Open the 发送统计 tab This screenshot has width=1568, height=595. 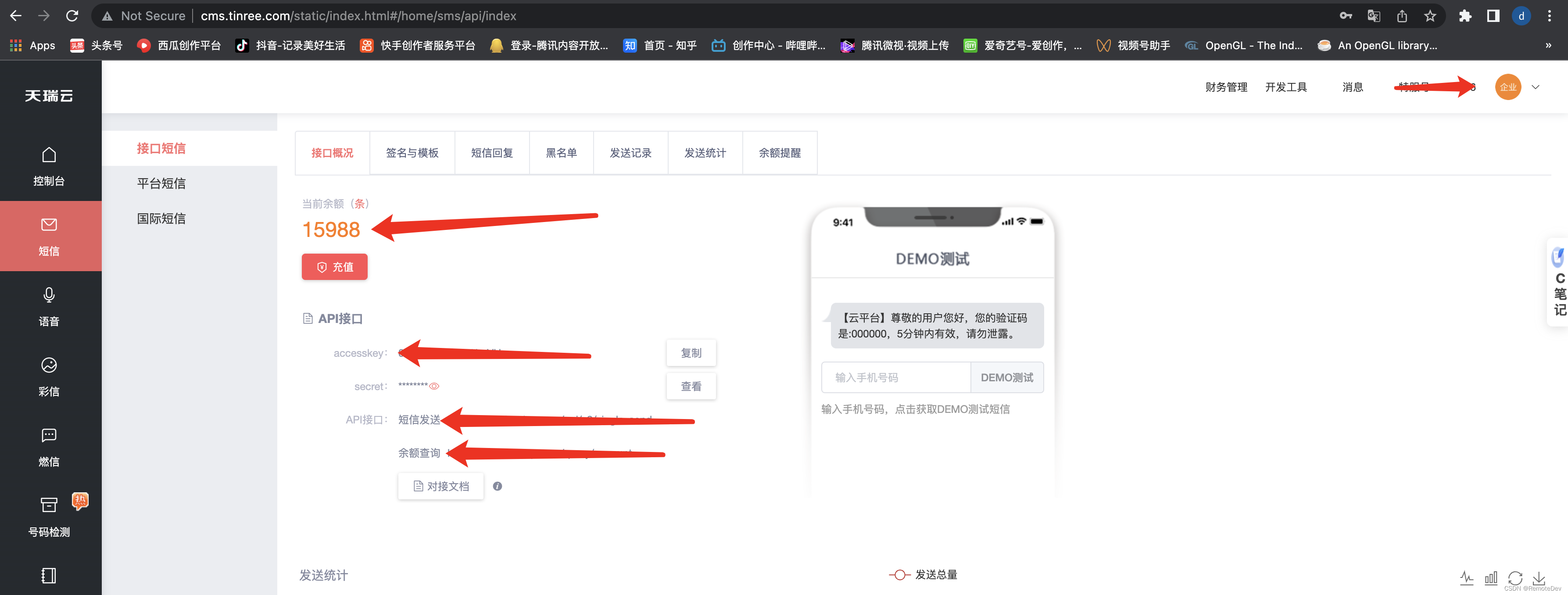pyautogui.click(x=705, y=153)
